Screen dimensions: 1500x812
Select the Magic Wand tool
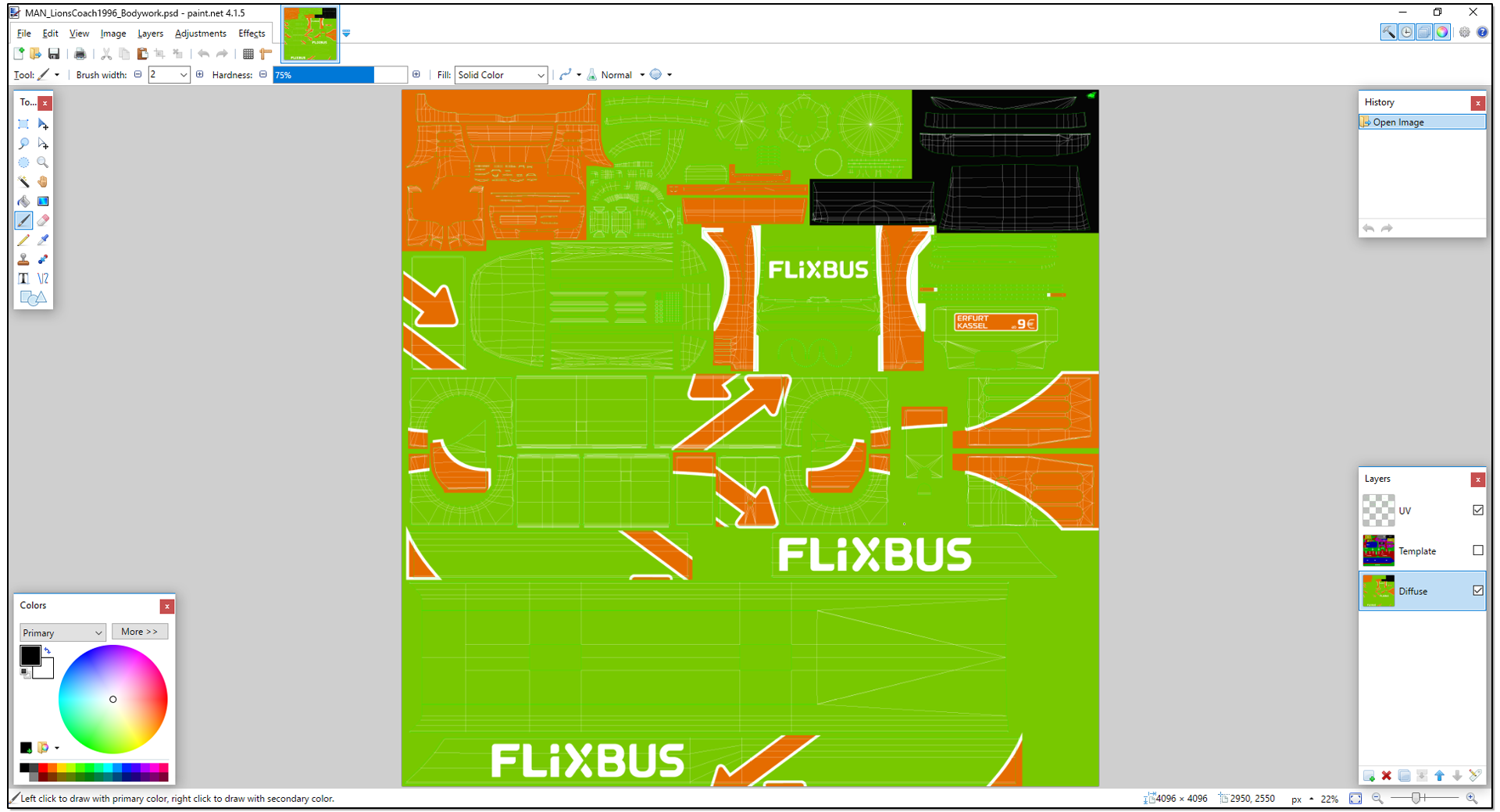pos(23,182)
